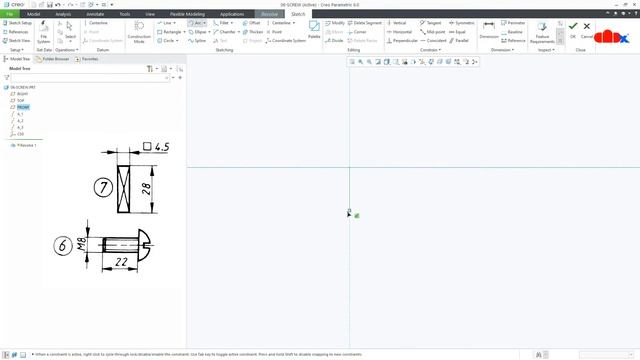Apply the Parallel constraint

pyautogui.click(x=459, y=41)
